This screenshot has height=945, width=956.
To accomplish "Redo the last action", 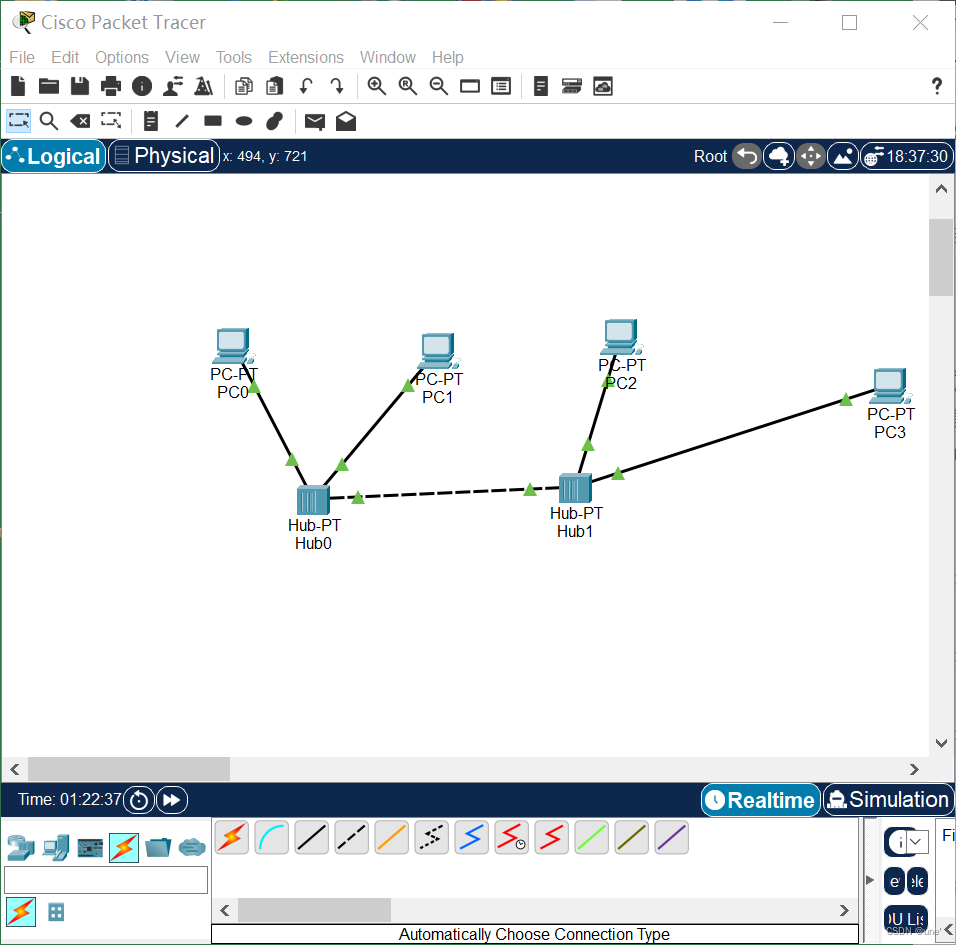I will point(337,86).
